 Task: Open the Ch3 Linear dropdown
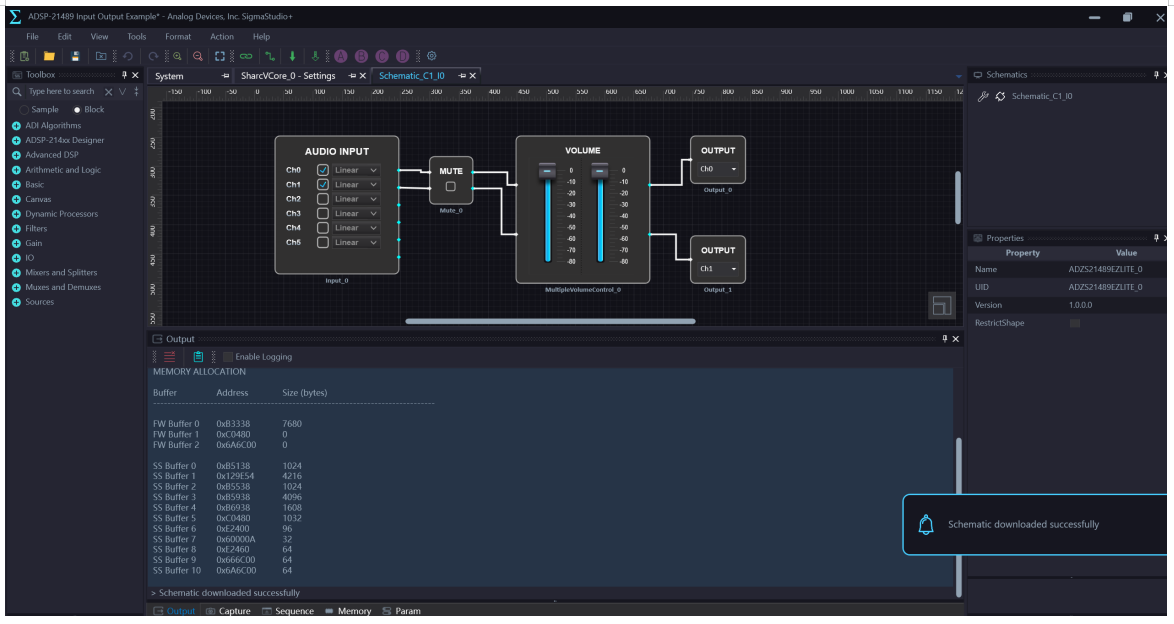[x=356, y=213]
